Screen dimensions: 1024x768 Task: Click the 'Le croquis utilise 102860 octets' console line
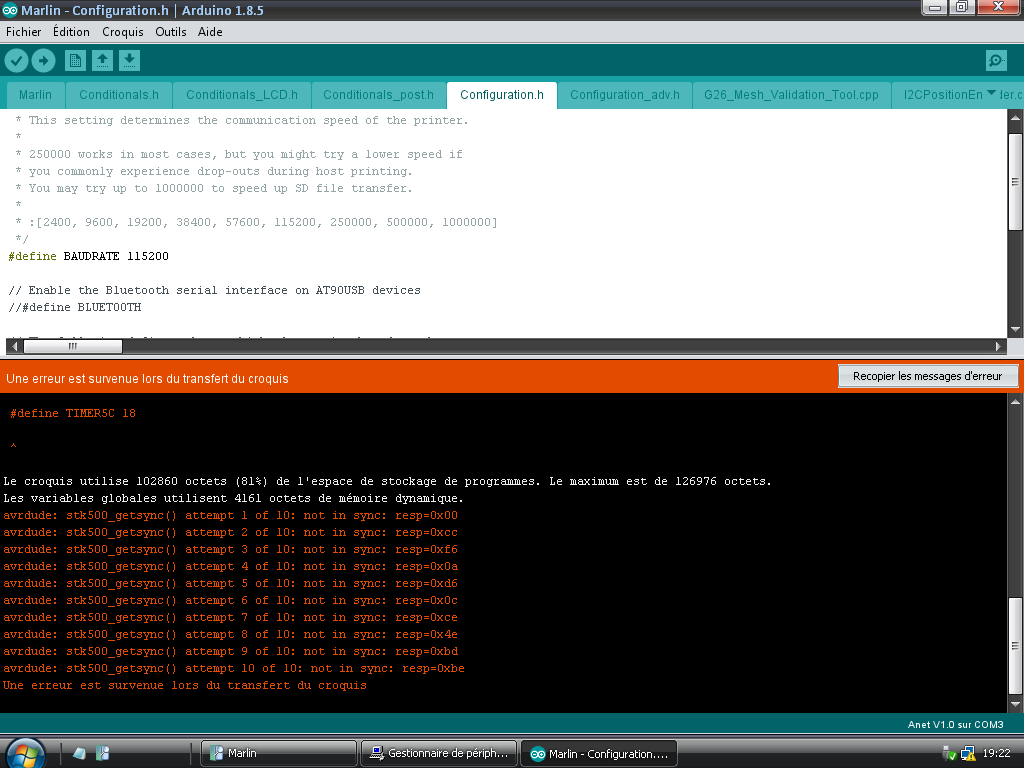[x=387, y=481]
